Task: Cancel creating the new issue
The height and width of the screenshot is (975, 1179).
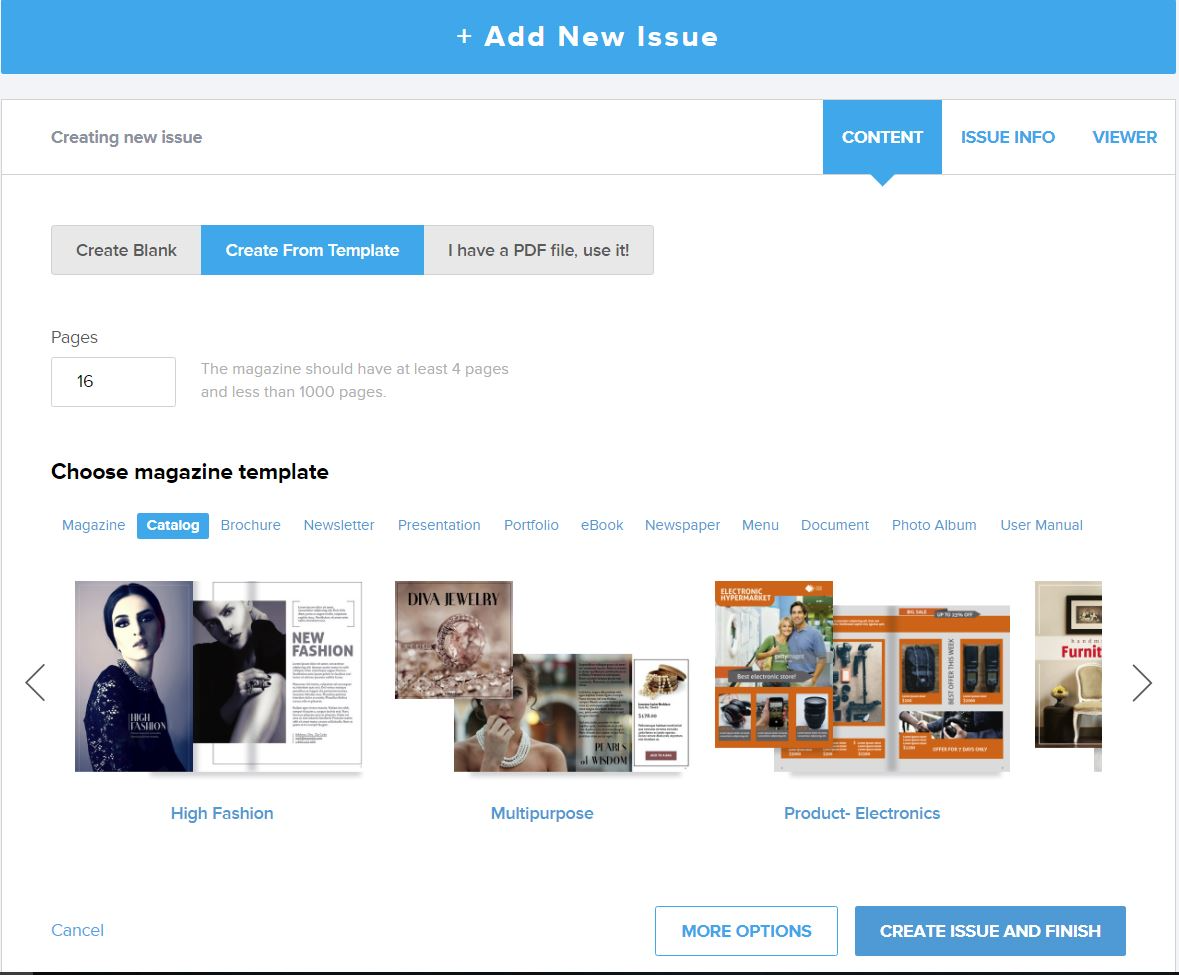Action: pos(77,930)
